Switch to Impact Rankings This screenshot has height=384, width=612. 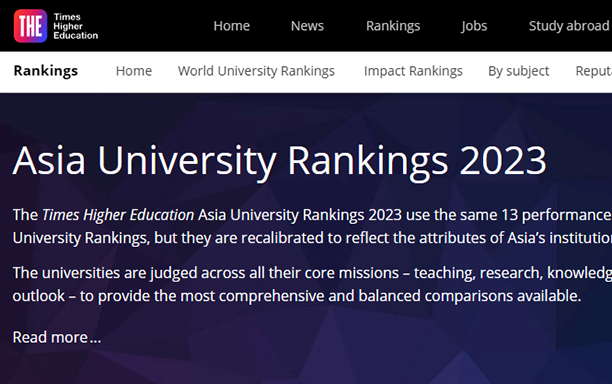tap(413, 71)
